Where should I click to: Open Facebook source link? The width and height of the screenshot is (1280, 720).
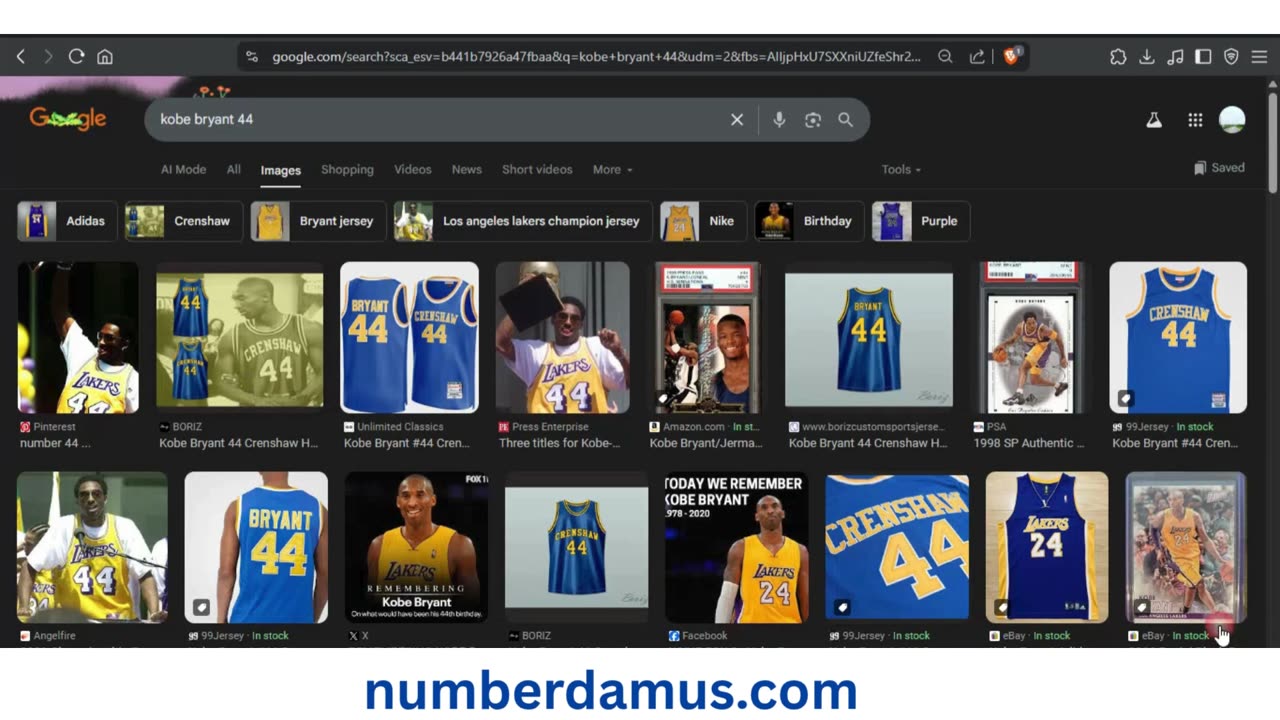coord(706,636)
